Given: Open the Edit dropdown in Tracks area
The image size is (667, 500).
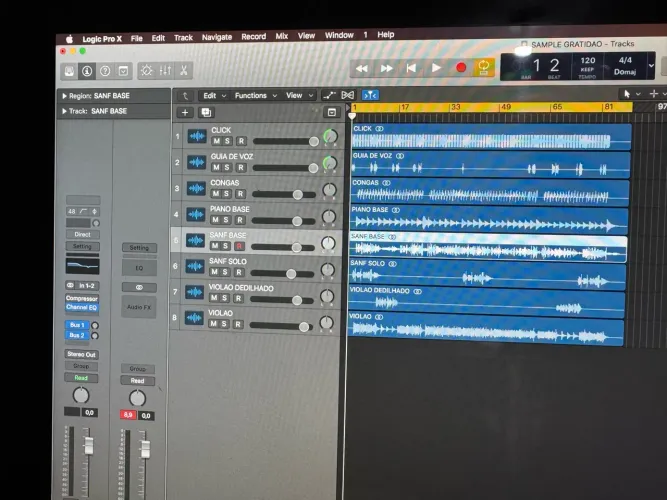Looking at the screenshot, I should (x=214, y=96).
